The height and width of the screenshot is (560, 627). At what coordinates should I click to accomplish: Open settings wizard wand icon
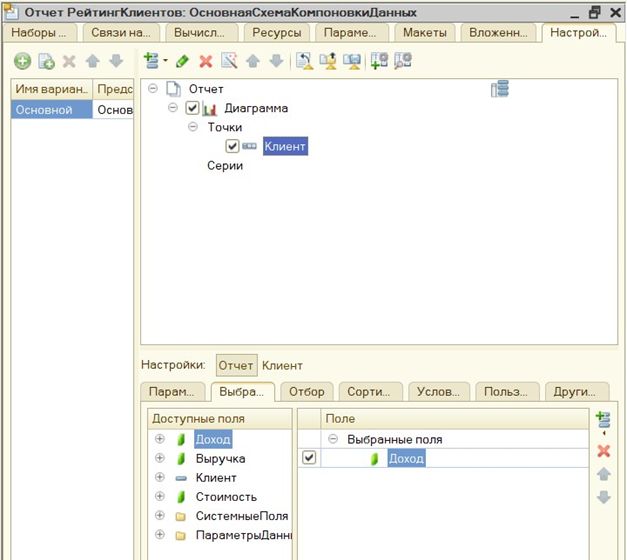[230, 61]
